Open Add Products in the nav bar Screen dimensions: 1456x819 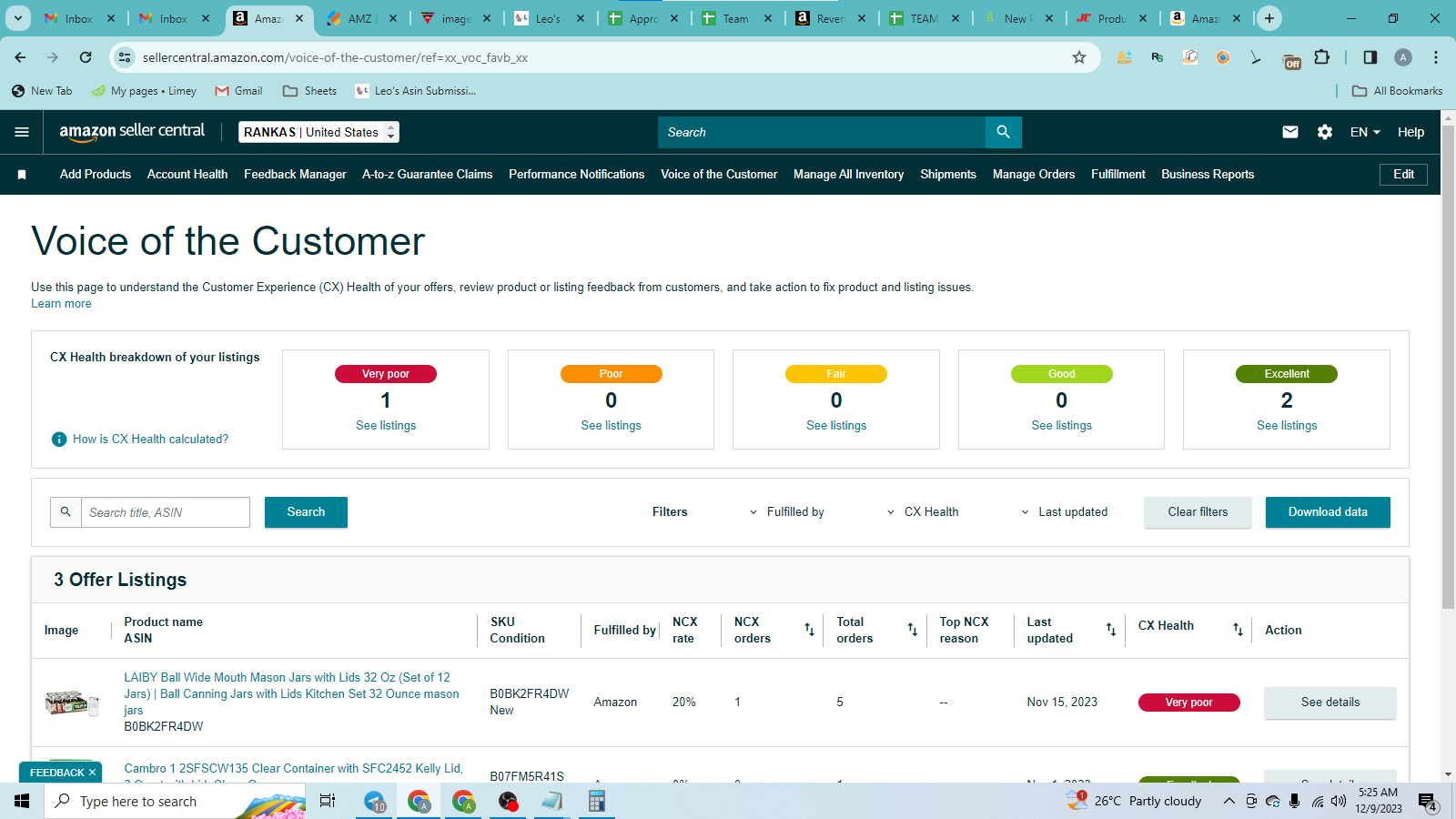(96, 175)
